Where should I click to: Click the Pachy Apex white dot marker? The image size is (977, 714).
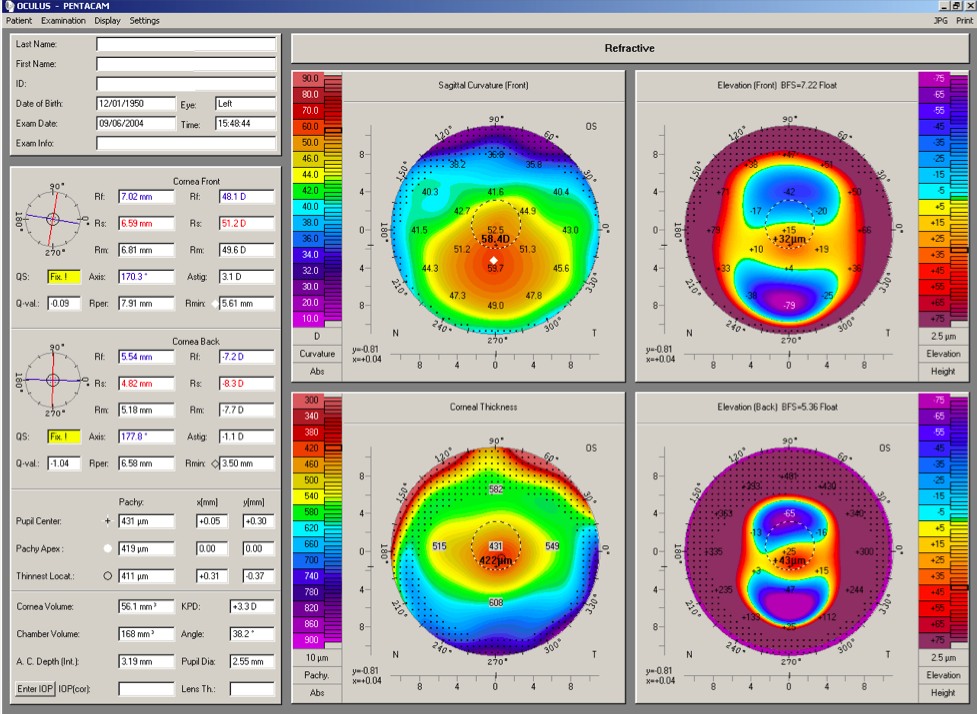point(107,549)
